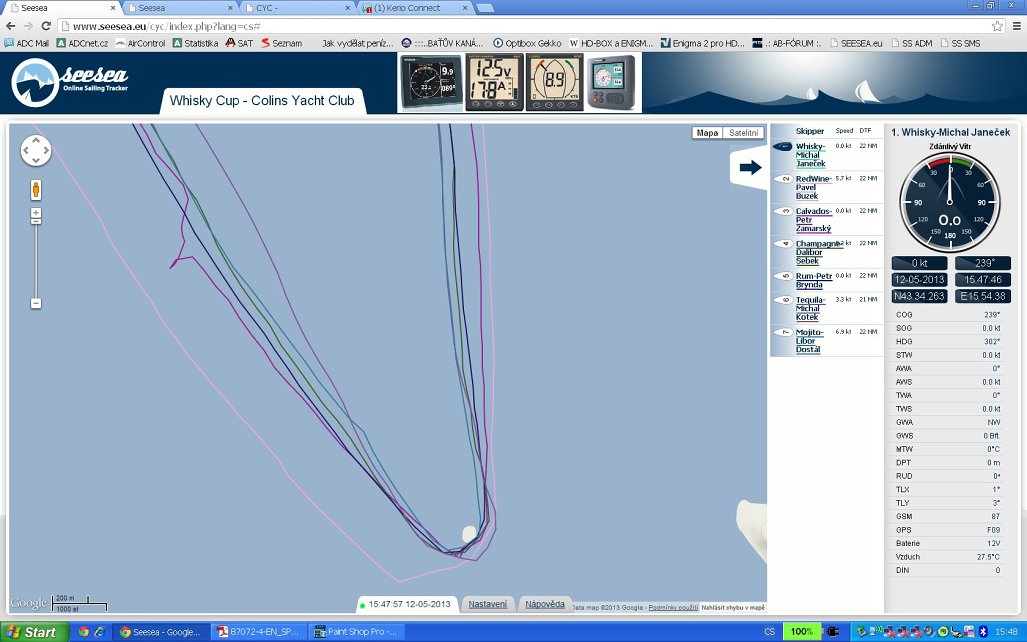Click the Seesea logo in header
Viewport: 1027px width, 642px height.
pyautogui.click(x=70, y=83)
